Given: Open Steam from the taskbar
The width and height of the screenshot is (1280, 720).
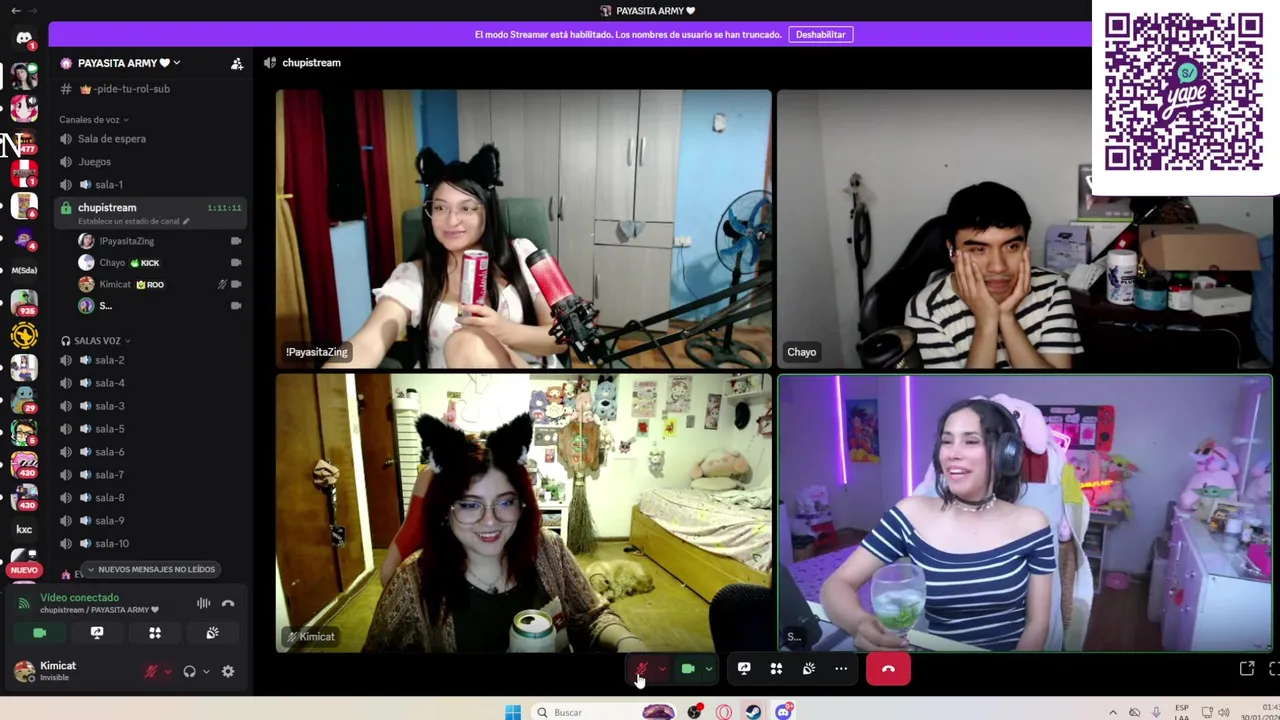Looking at the screenshot, I should [753, 712].
